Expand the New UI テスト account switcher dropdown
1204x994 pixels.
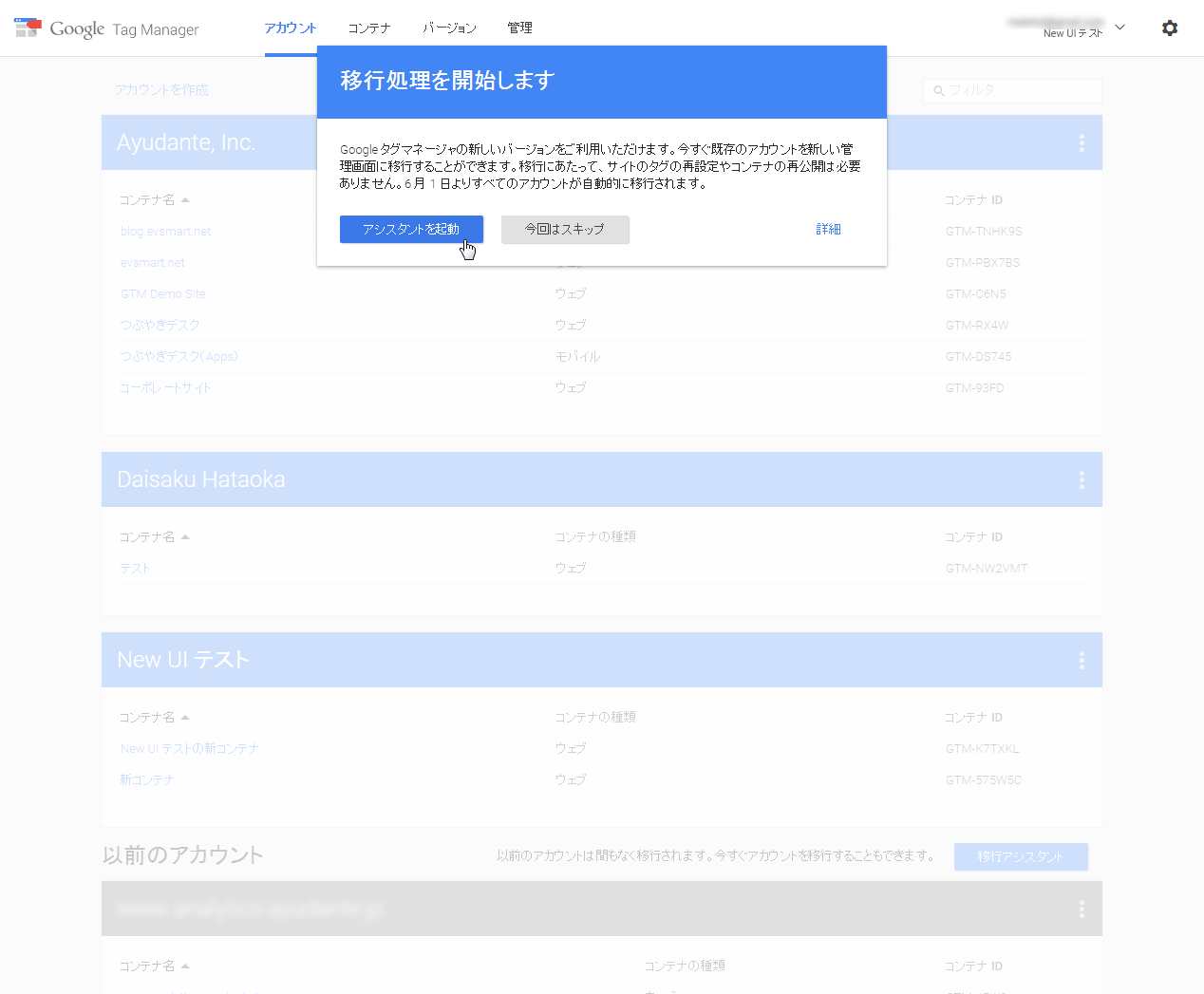(1119, 28)
